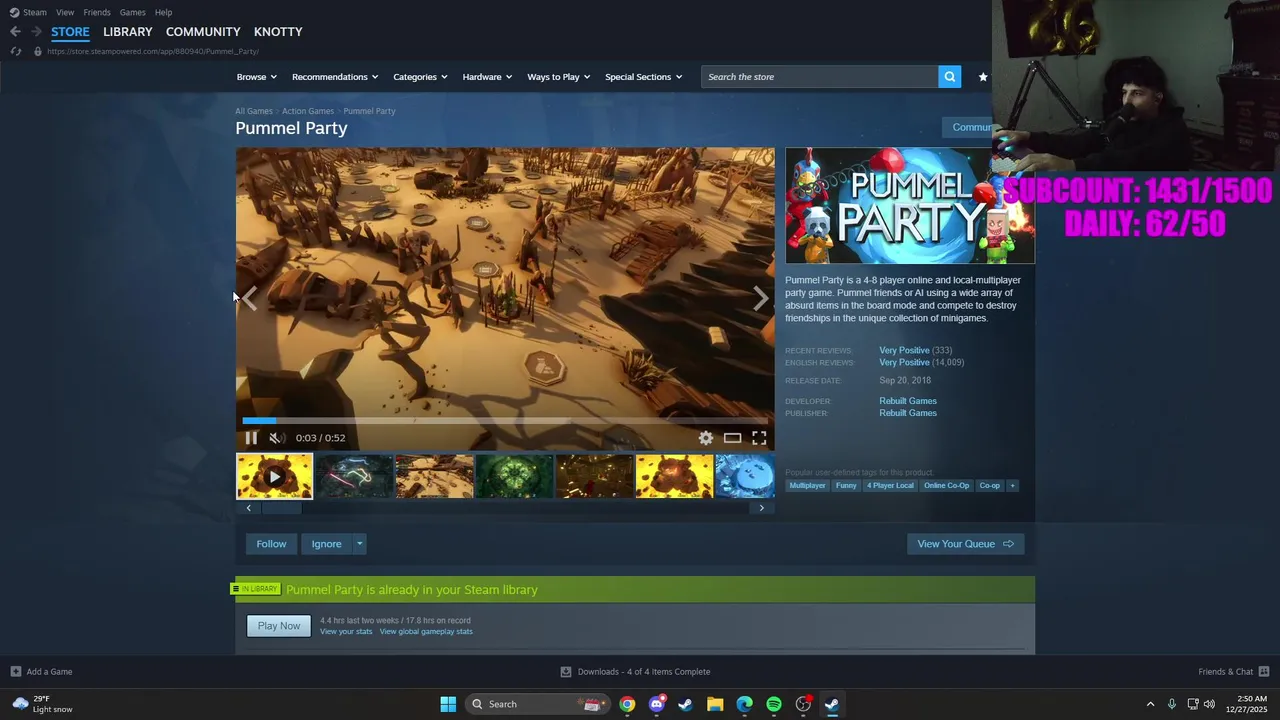Screen dimensions: 1280x720
Task: Toggle theater mode on the trailer
Action: [x=733, y=438]
